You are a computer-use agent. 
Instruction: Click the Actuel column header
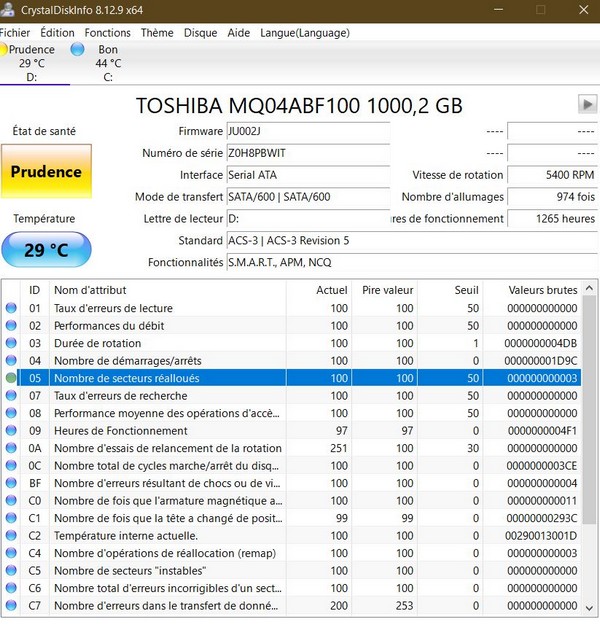click(x=319, y=290)
